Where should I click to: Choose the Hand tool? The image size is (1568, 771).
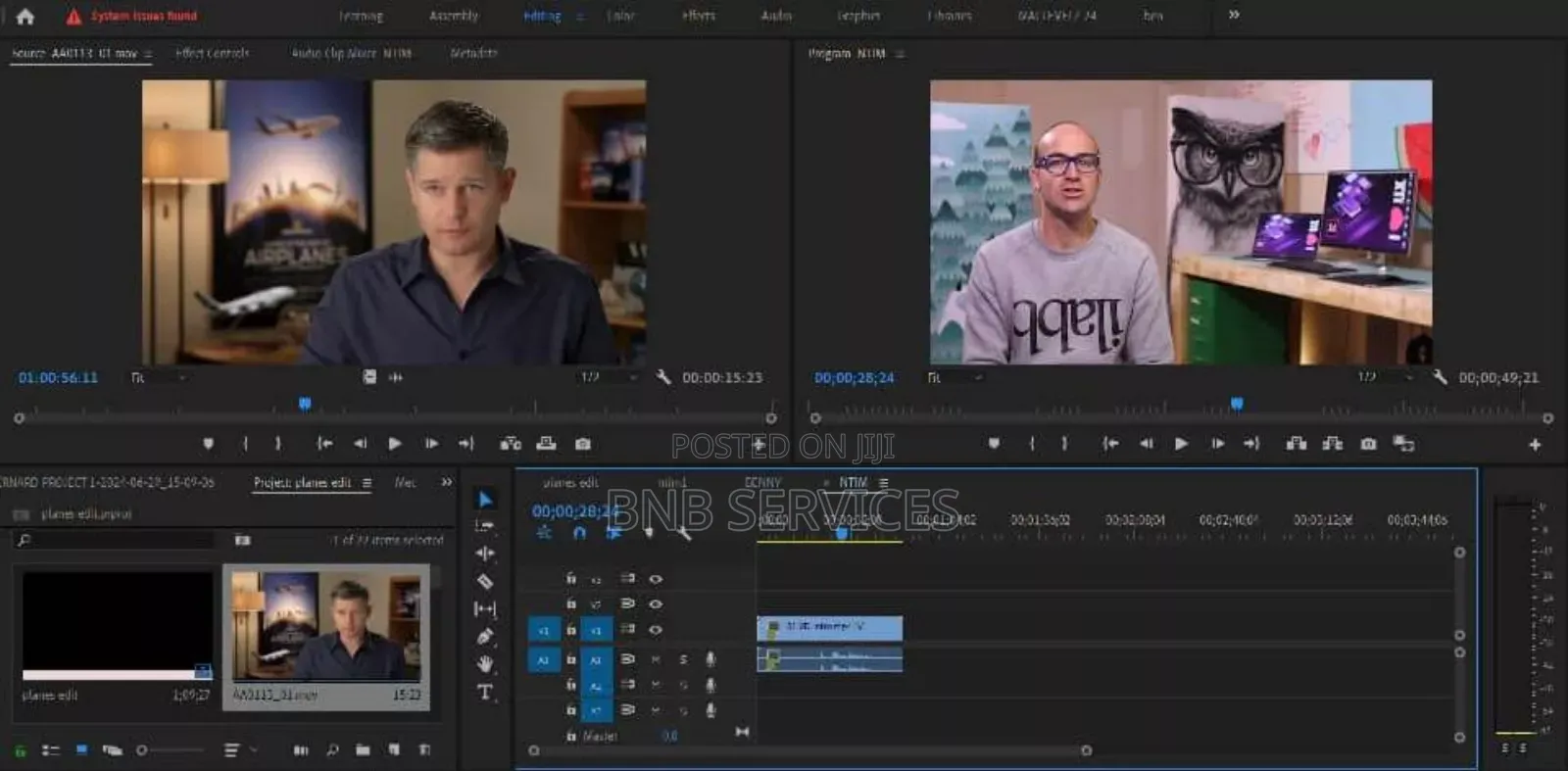click(485, 663)
